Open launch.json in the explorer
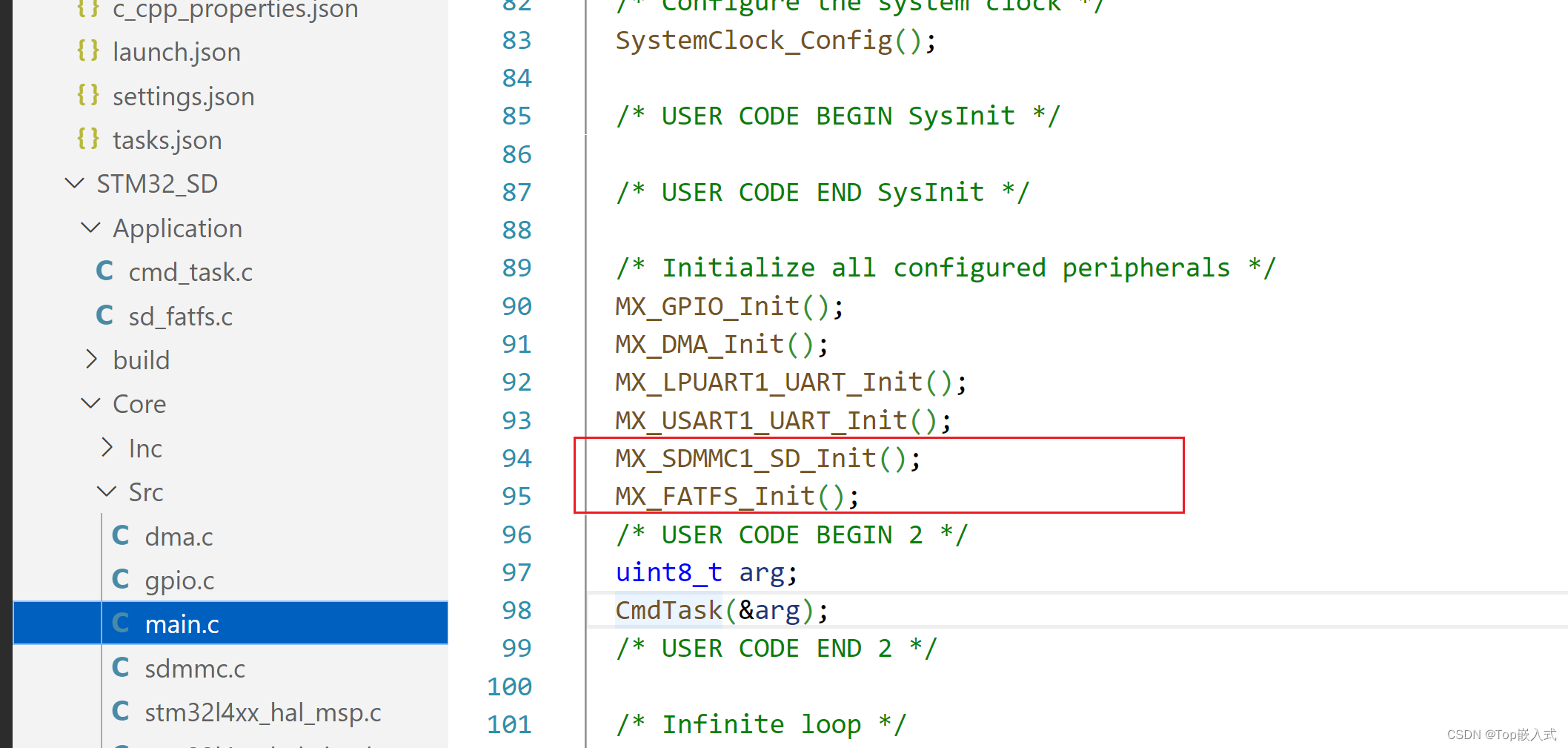Viewport: 1568px width, 748px height. pyautogui.click(x=176, y=52)
